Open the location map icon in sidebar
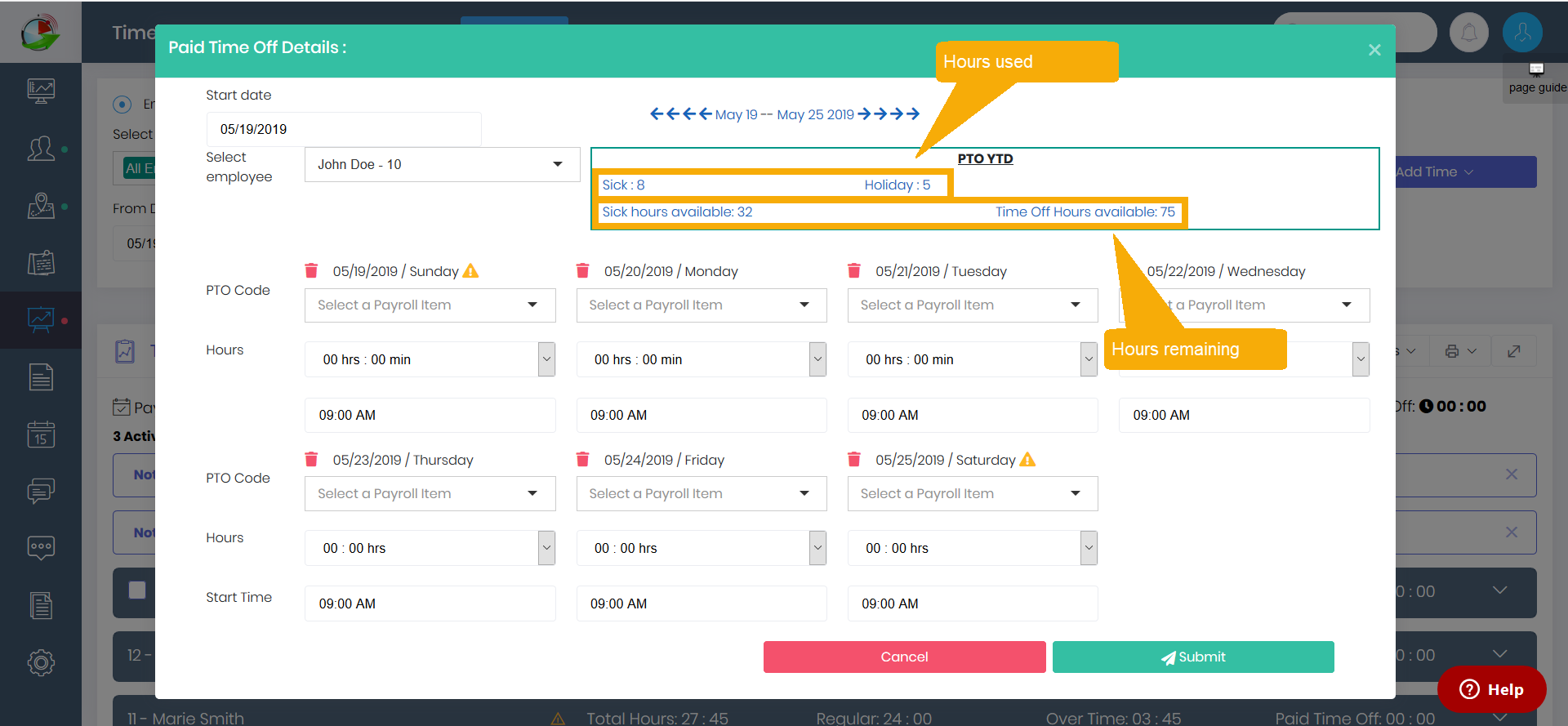This screenshot has width=1568, height=726. (41, 206)
